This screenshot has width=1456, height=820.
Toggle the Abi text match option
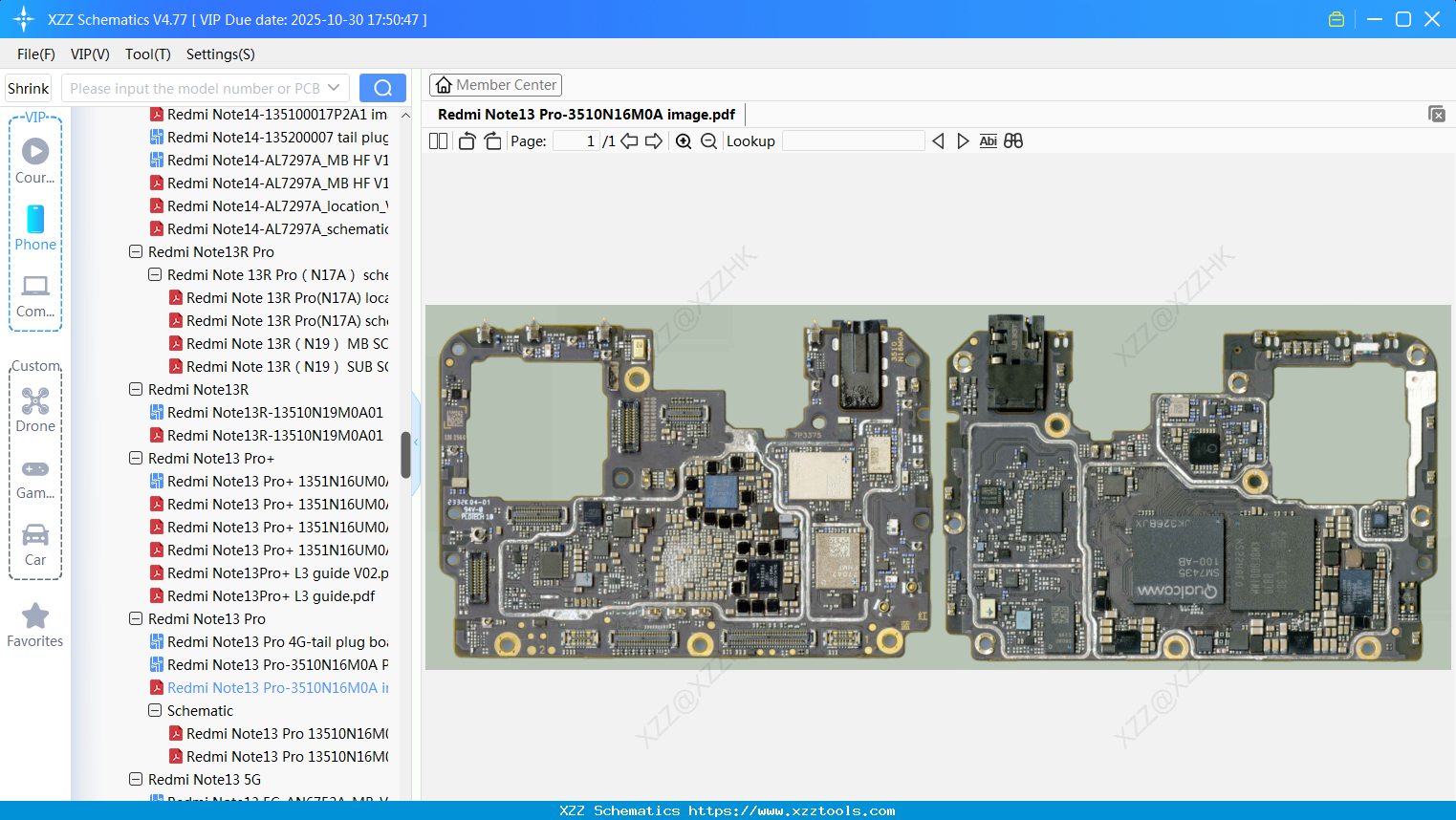988,141
